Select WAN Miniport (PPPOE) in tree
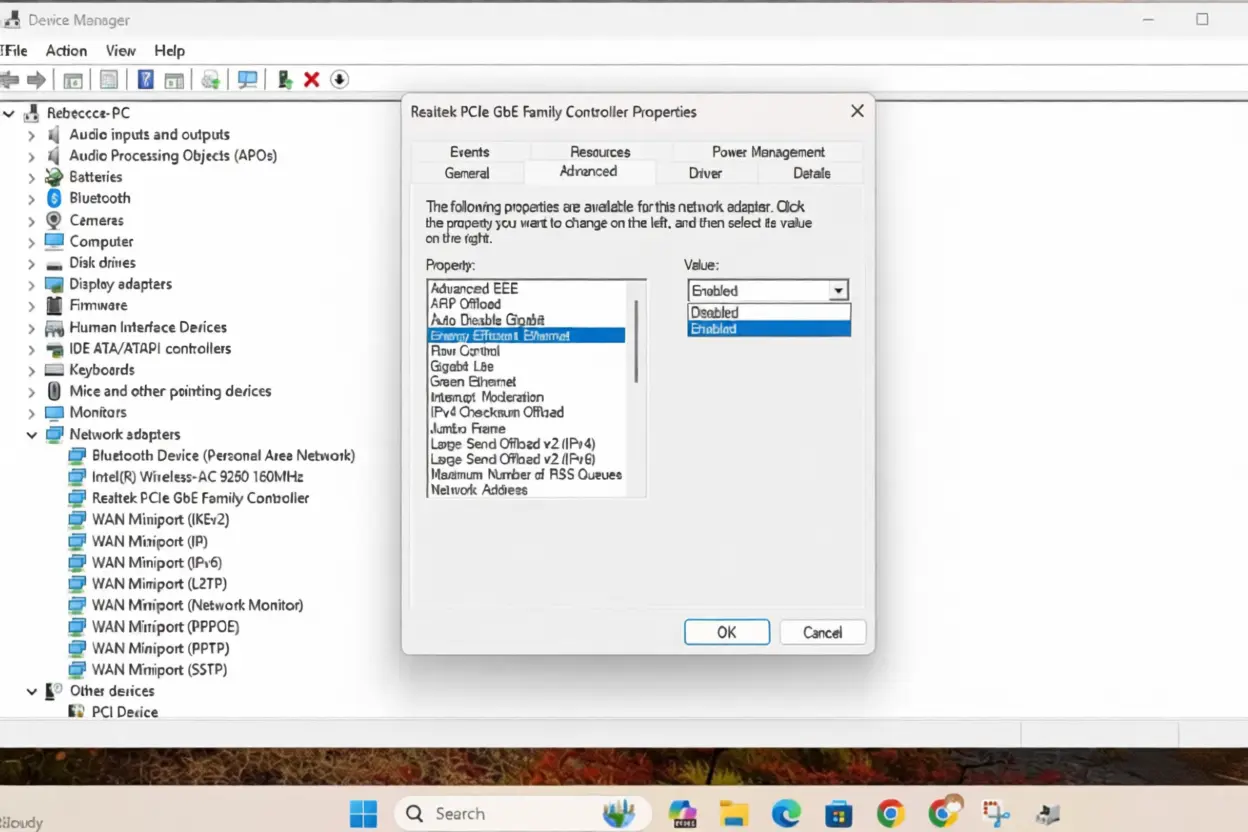Screen dimensions: 1248x832 165,627
